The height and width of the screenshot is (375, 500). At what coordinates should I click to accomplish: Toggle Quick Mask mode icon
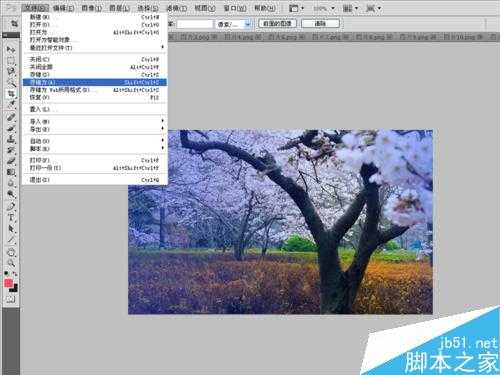pyautogui.click(x=11, y=299)
